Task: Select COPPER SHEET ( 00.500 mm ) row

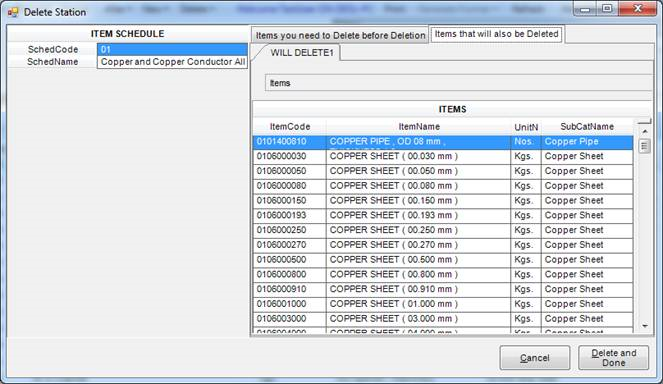Action: pos(443,260)
